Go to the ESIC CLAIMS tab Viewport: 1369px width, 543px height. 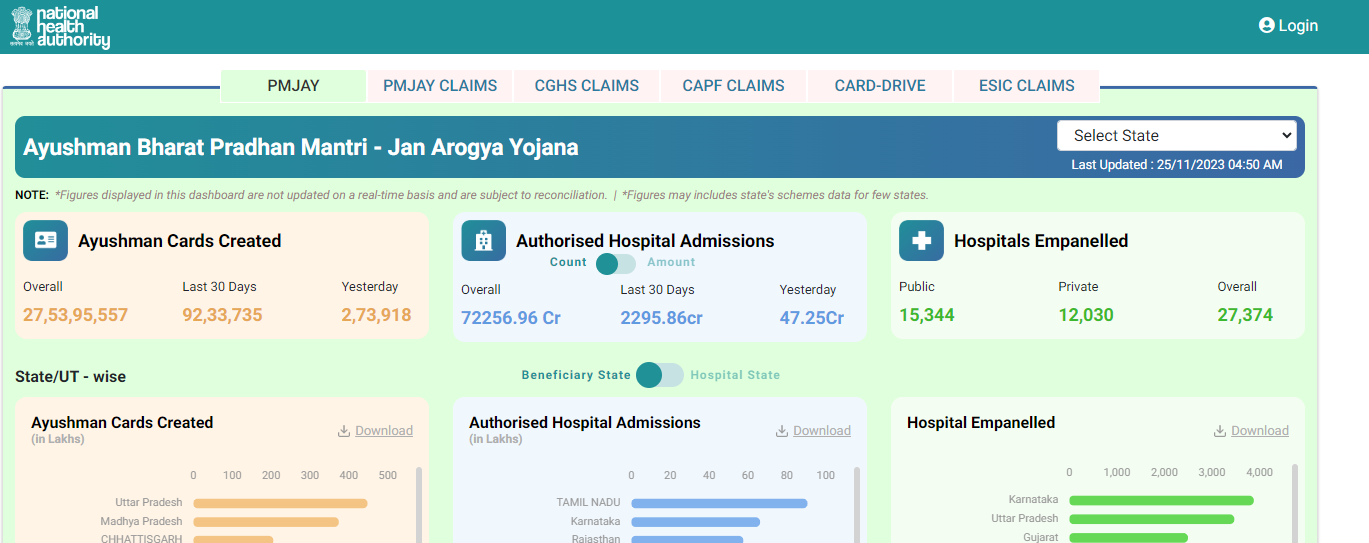tap(1027, 86)
